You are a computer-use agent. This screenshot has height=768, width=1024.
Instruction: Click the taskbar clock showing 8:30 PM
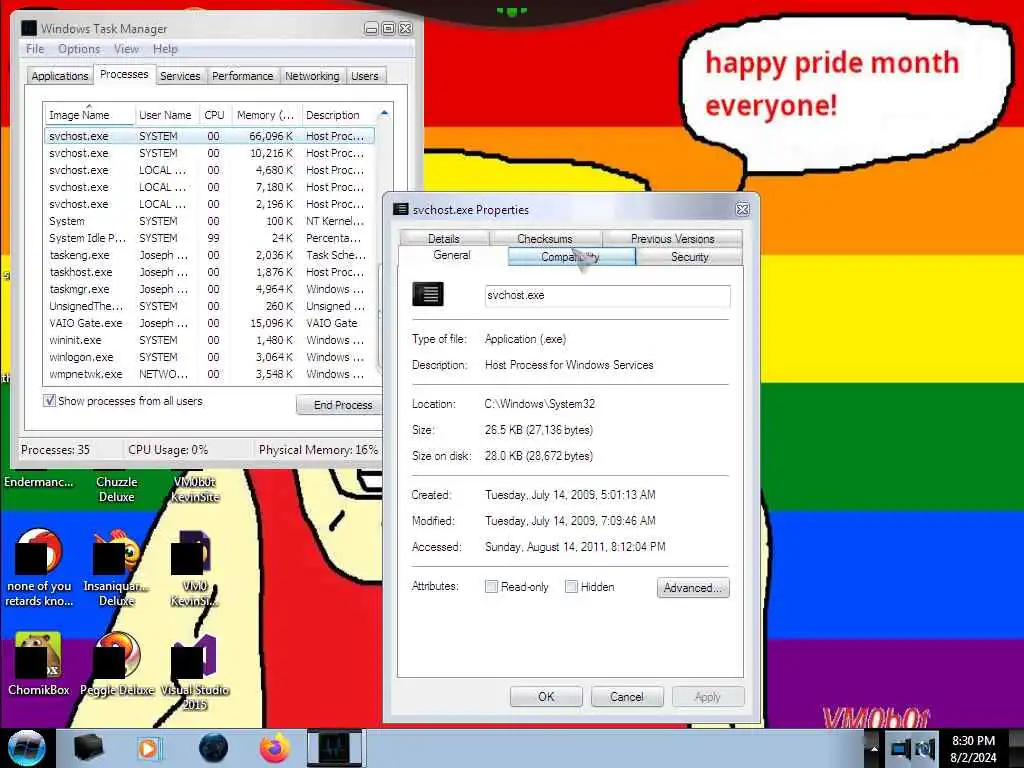(974, 748)
